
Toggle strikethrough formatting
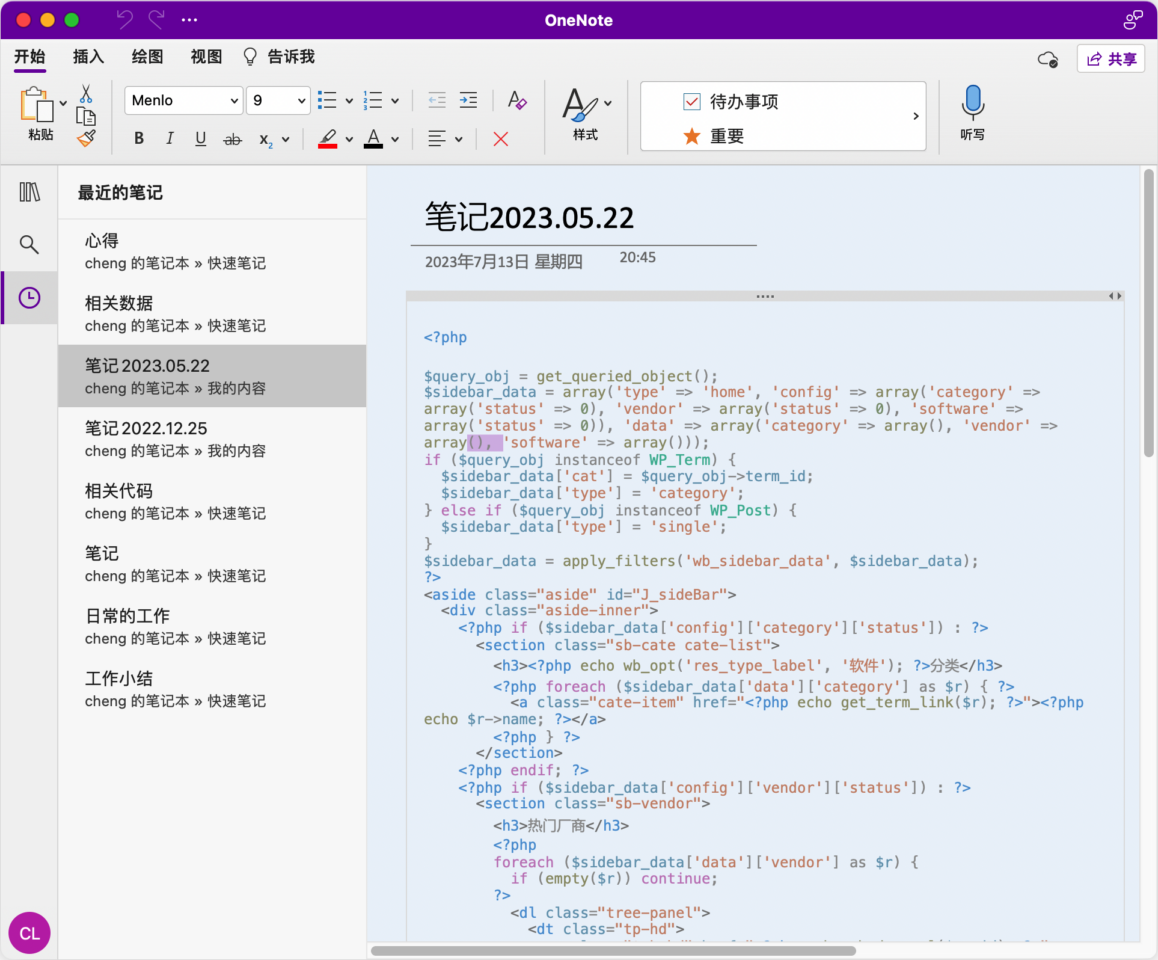233,139
